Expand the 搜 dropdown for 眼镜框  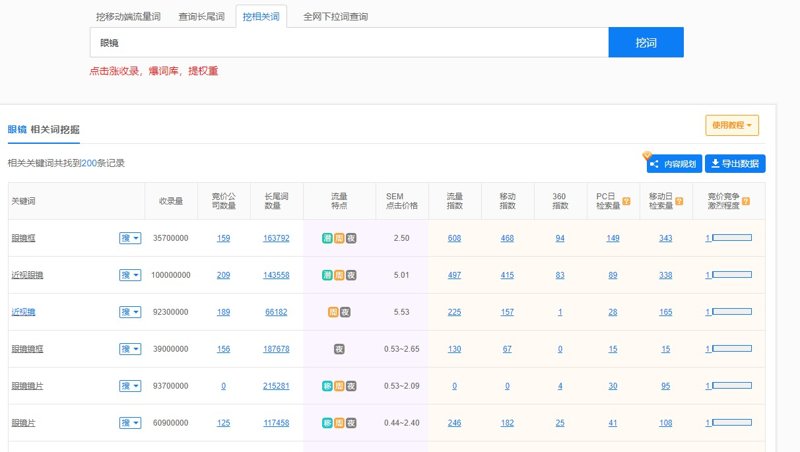tap(130, 238)
